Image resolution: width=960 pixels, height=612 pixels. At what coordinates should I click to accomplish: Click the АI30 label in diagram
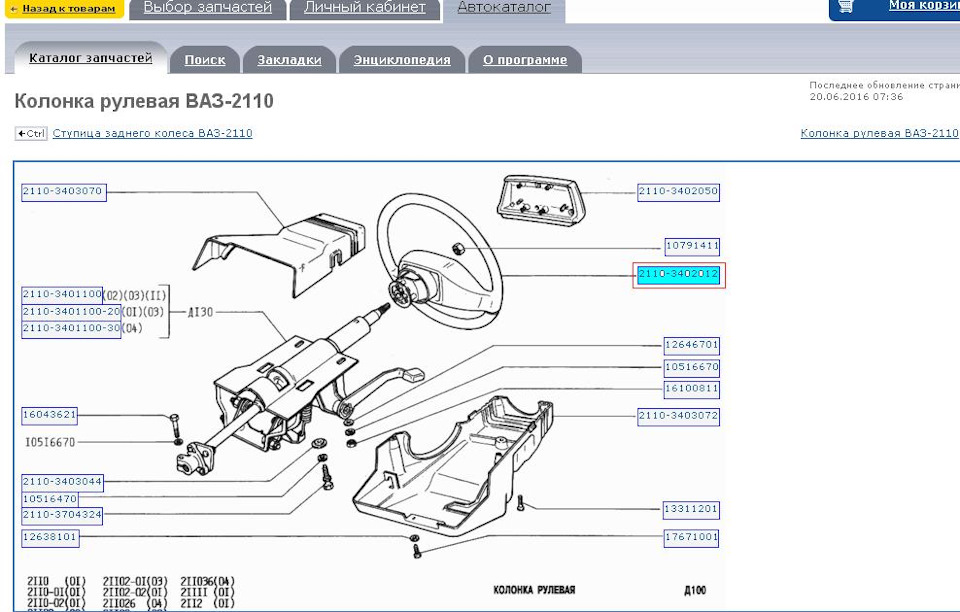click(200, 312)
